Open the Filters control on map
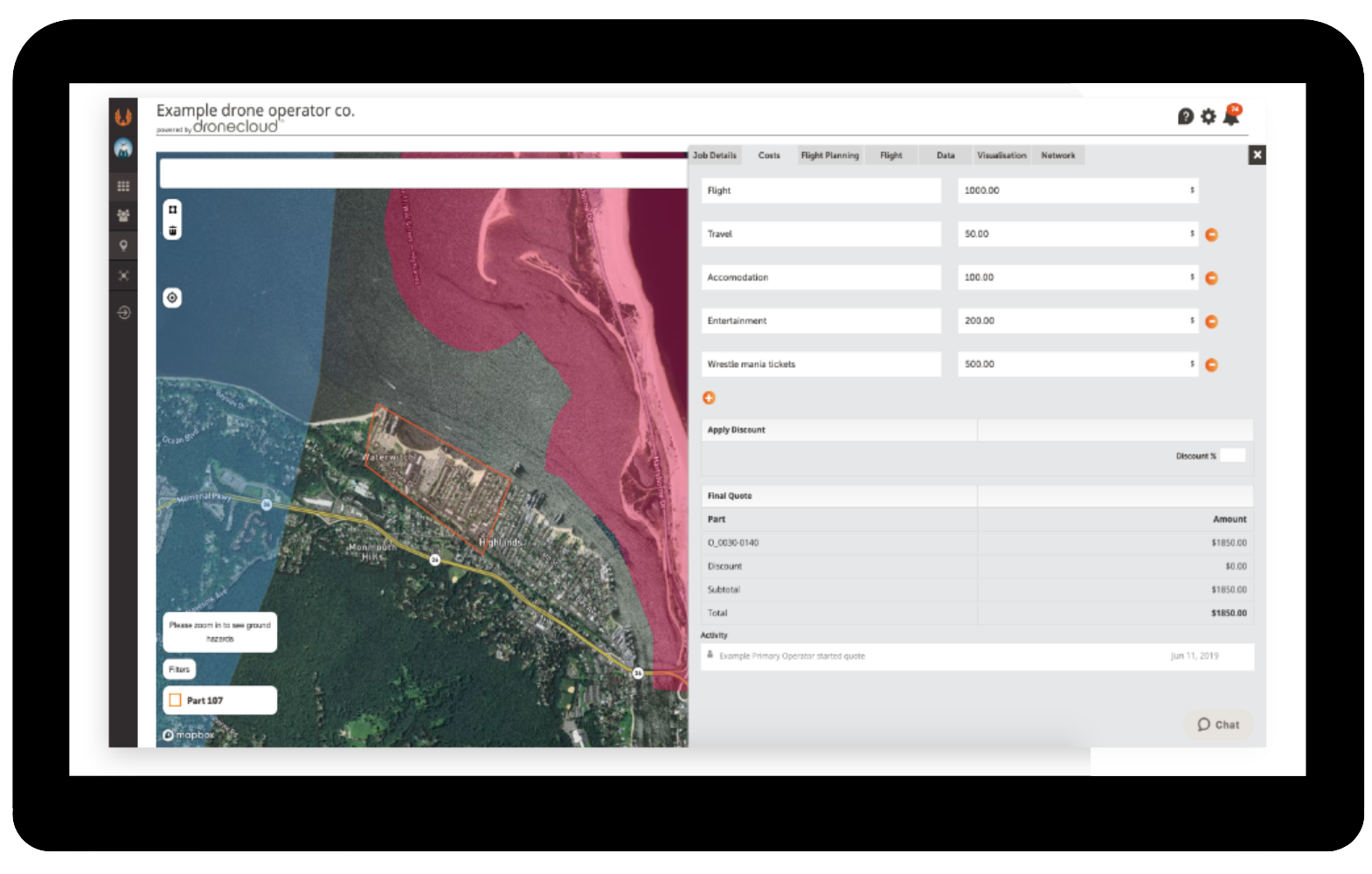This screenshot has height=874, width=1372. click(x=179, y=669)
